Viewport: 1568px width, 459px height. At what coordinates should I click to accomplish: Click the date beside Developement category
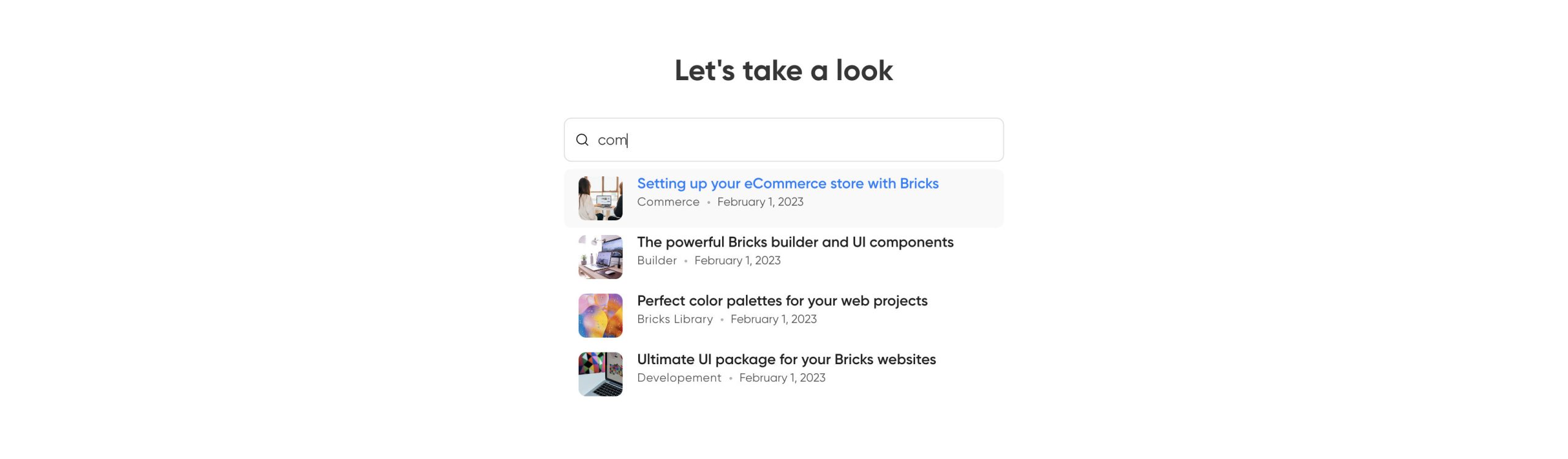[782, 378]
